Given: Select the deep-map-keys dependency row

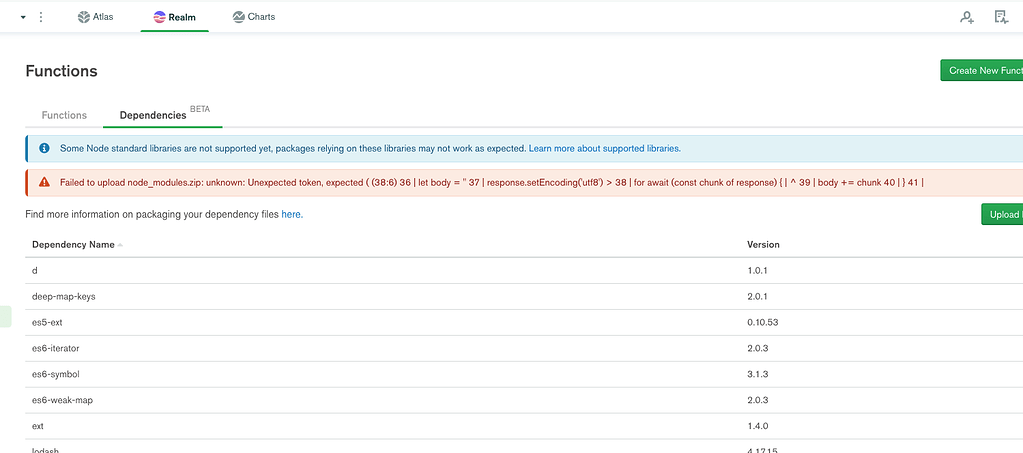Looking at the screenshot, I should (64, 296).
